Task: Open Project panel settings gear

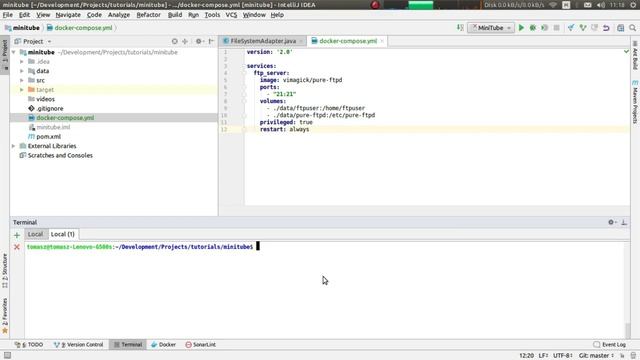Action: click(199, 41)
